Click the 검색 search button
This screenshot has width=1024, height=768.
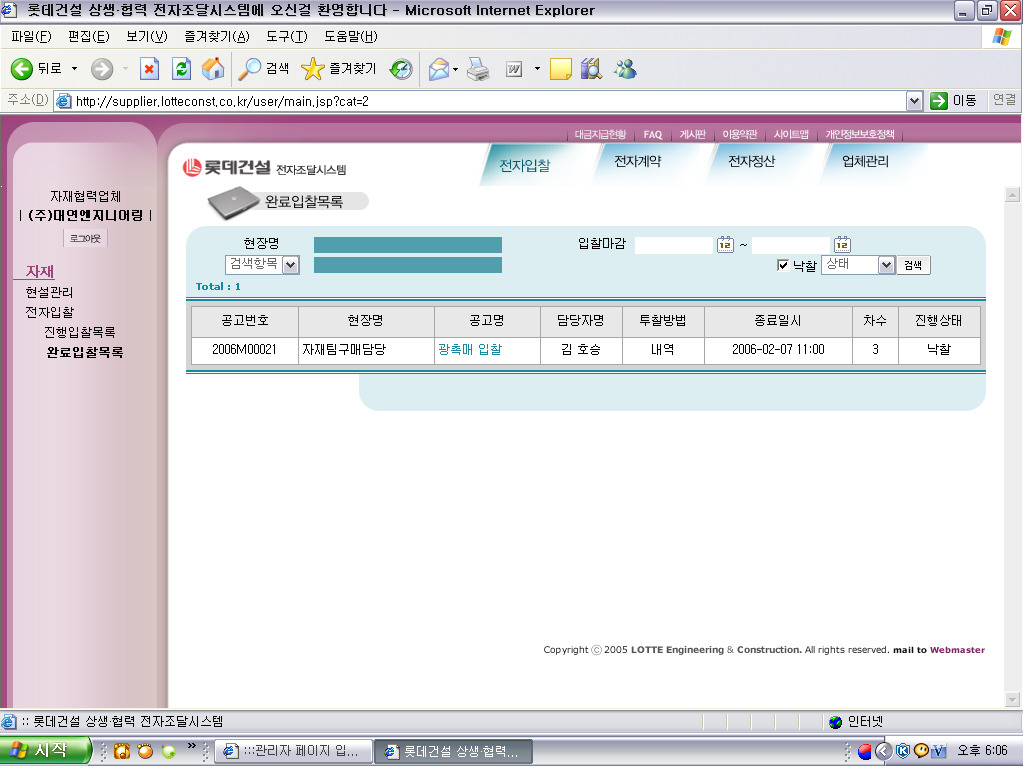(913, 265)
